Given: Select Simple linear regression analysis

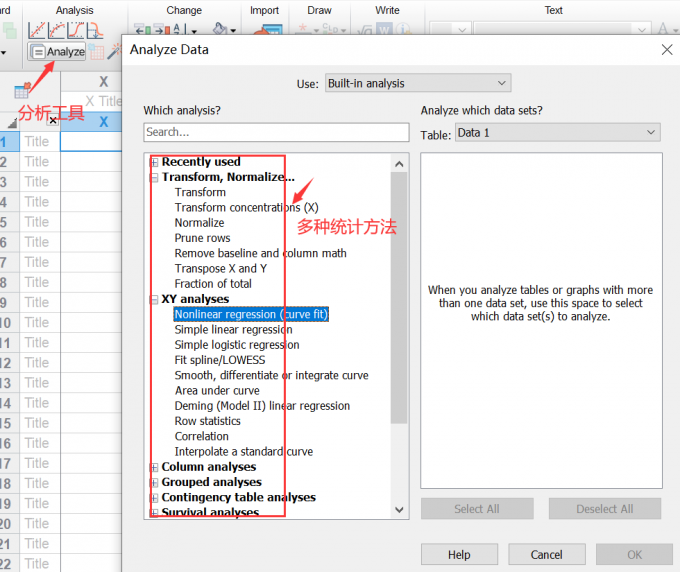Looking at the screenshot, I should pyautogui.click(x=233, y=329).
